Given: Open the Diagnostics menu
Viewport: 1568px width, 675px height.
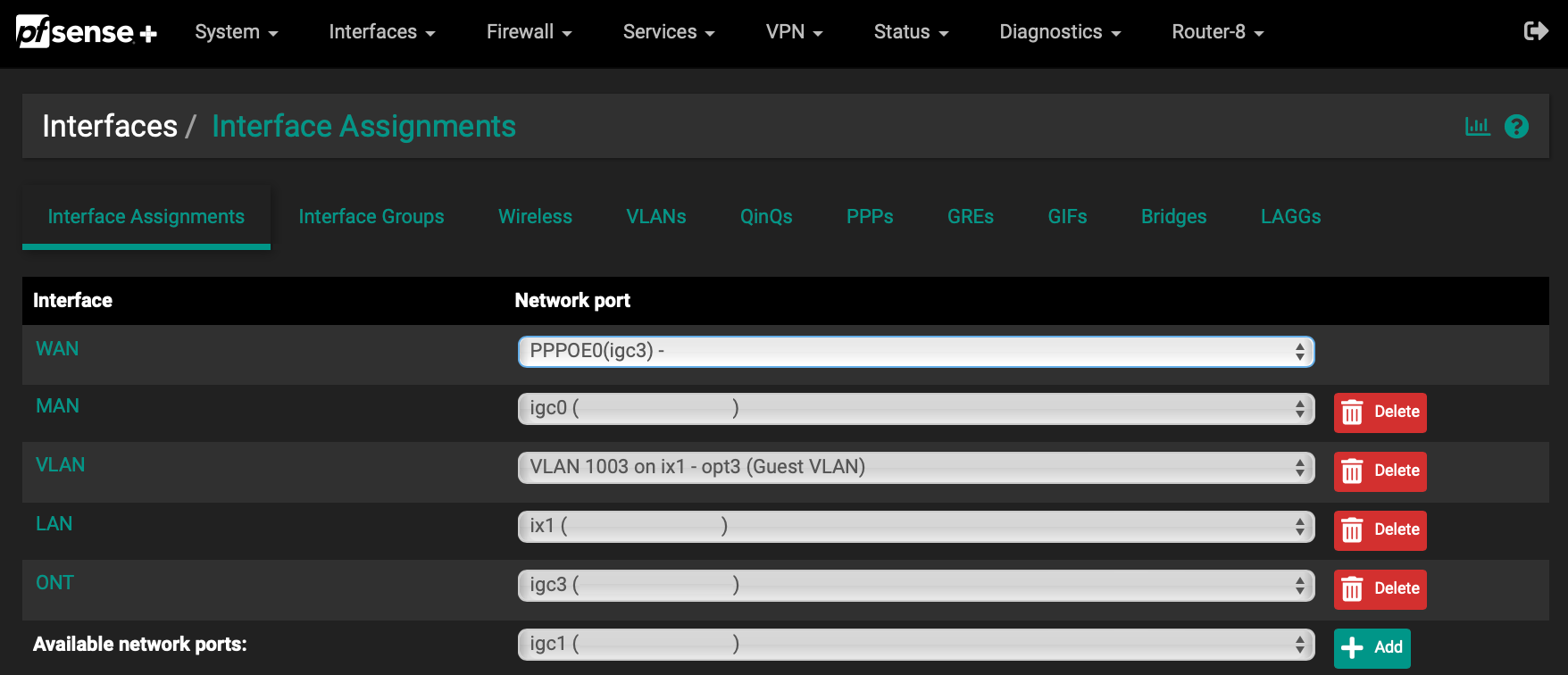Looking at the screenshot, I should point(1060,32).
